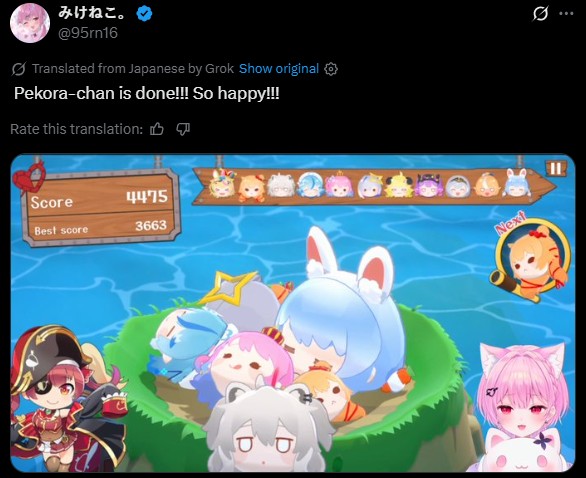The height and width of the screenshot is (478, 586).
Task: Click the blue bunny icon ending the progression bar
Action: [516, 184]
